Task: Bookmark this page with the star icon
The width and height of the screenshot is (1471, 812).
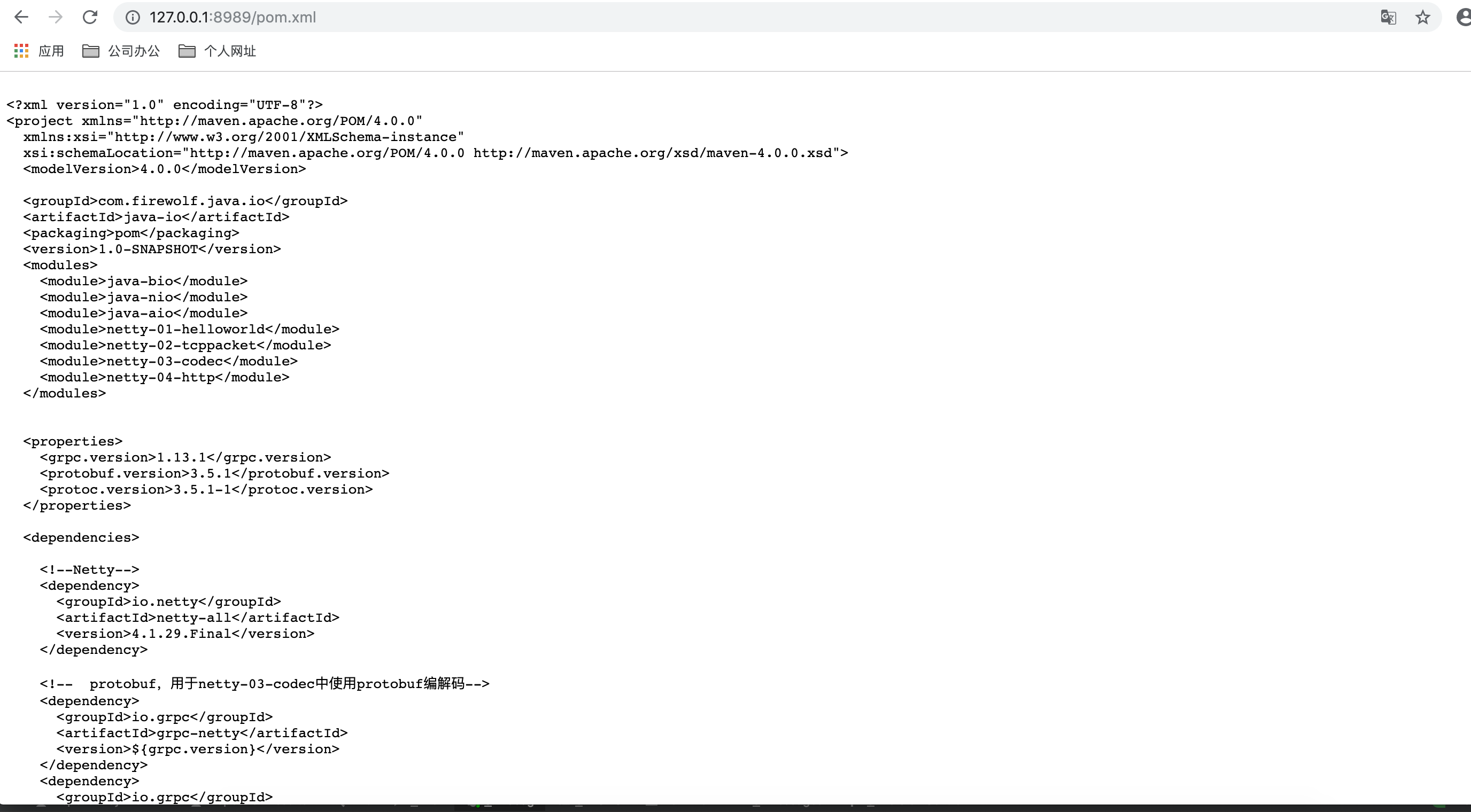Action: pyautogui.click(x=1422, y=17)
